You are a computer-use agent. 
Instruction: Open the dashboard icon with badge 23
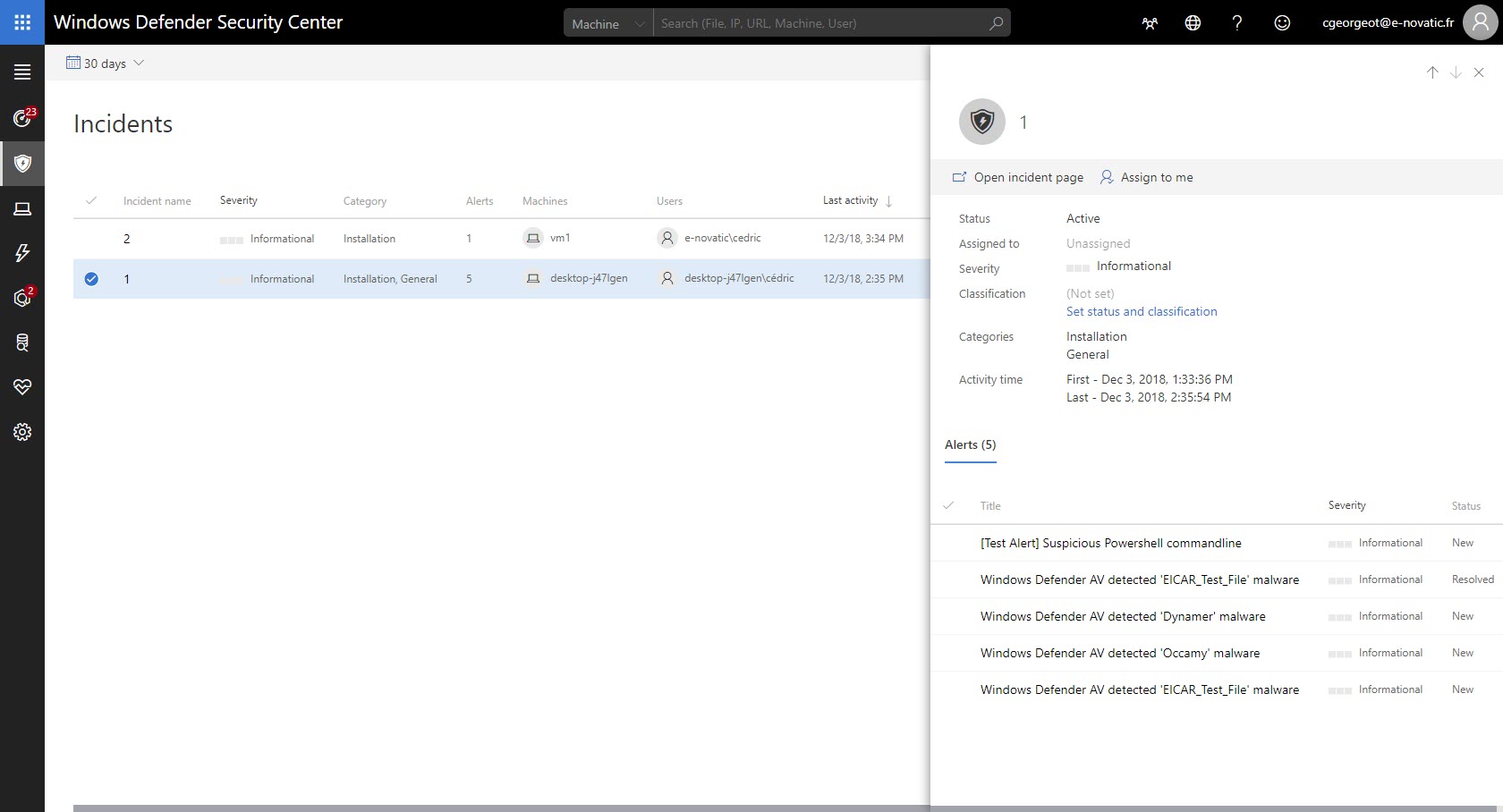tap(22, 118)
